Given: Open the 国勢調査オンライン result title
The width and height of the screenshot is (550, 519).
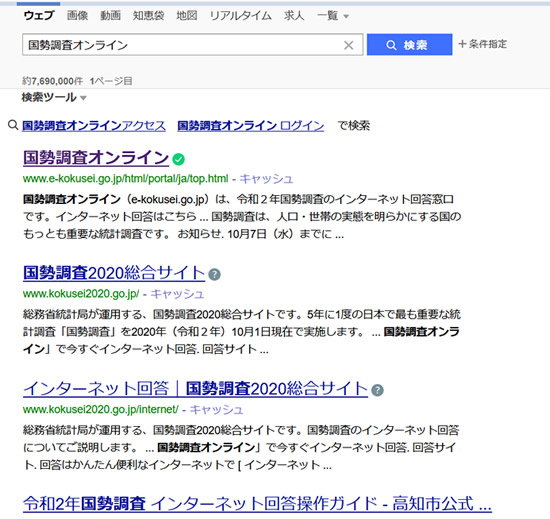Looking at the screenshot, I should (96, 158).
